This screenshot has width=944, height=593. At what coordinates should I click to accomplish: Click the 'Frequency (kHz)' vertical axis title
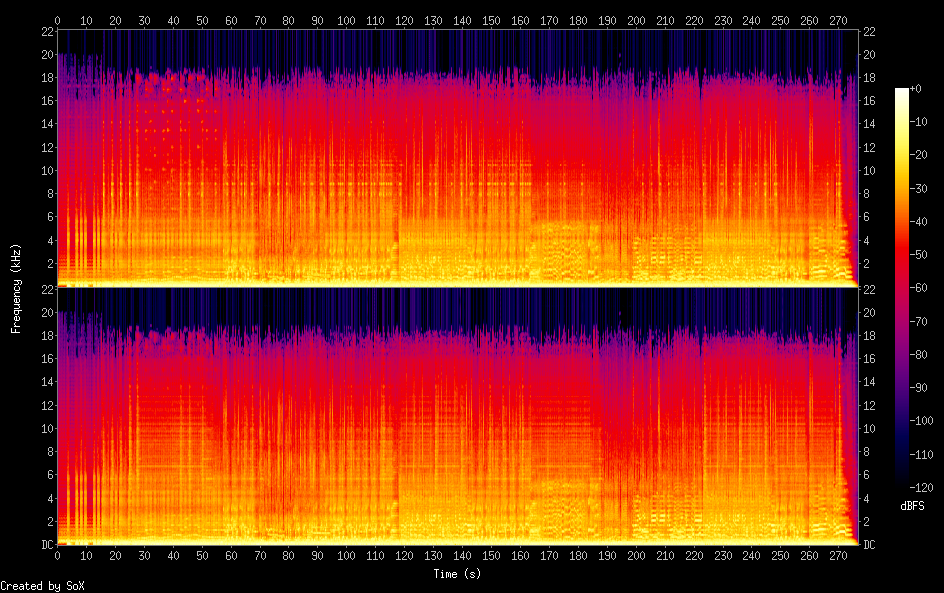[x=16, y=288]
